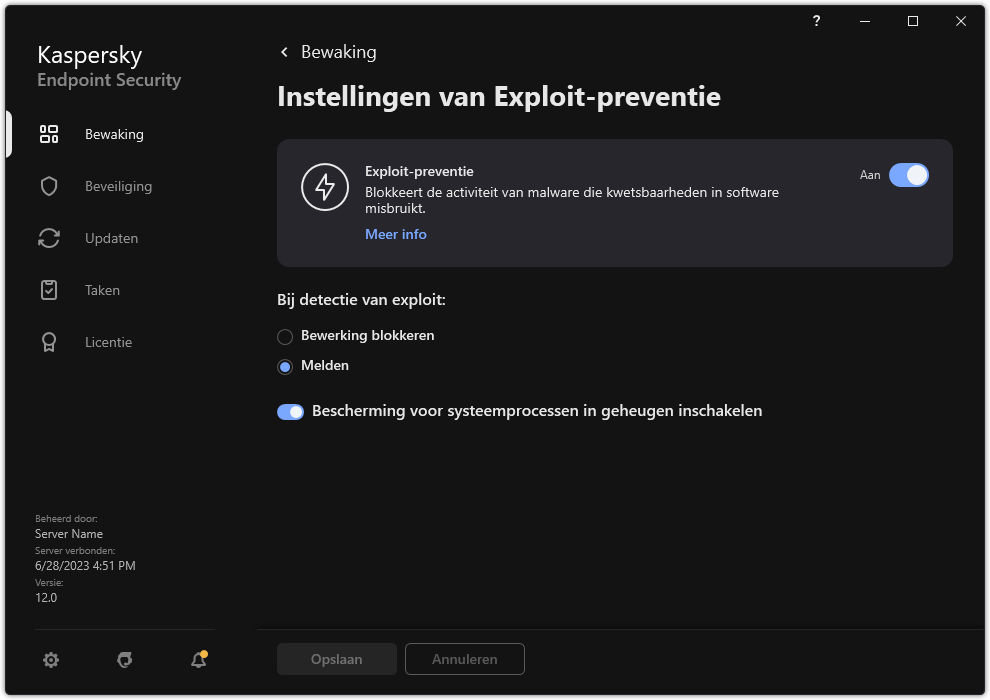
Task: Open the Meer info link
Action: coord(395,234)
